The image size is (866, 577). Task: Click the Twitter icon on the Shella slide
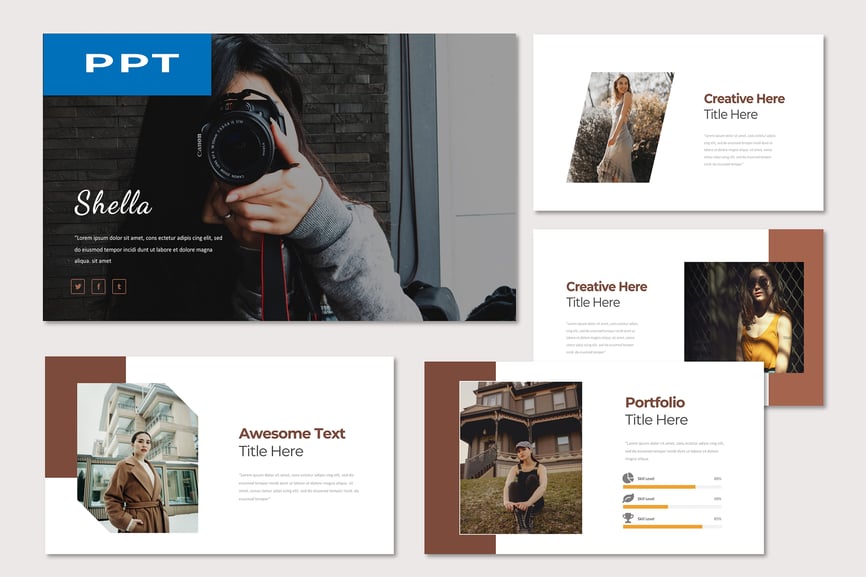pyautogui.click(x=78, y=286)
